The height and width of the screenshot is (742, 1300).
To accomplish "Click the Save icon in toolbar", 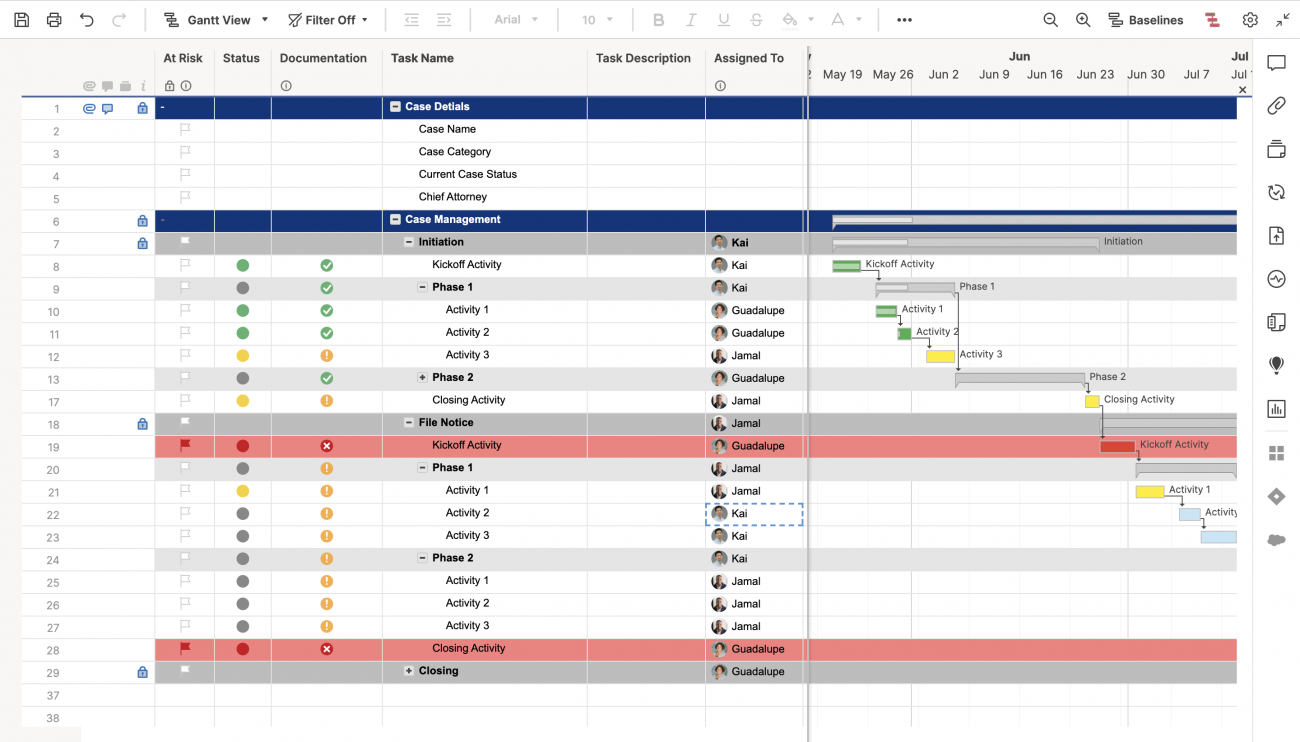I will [21, 20].
